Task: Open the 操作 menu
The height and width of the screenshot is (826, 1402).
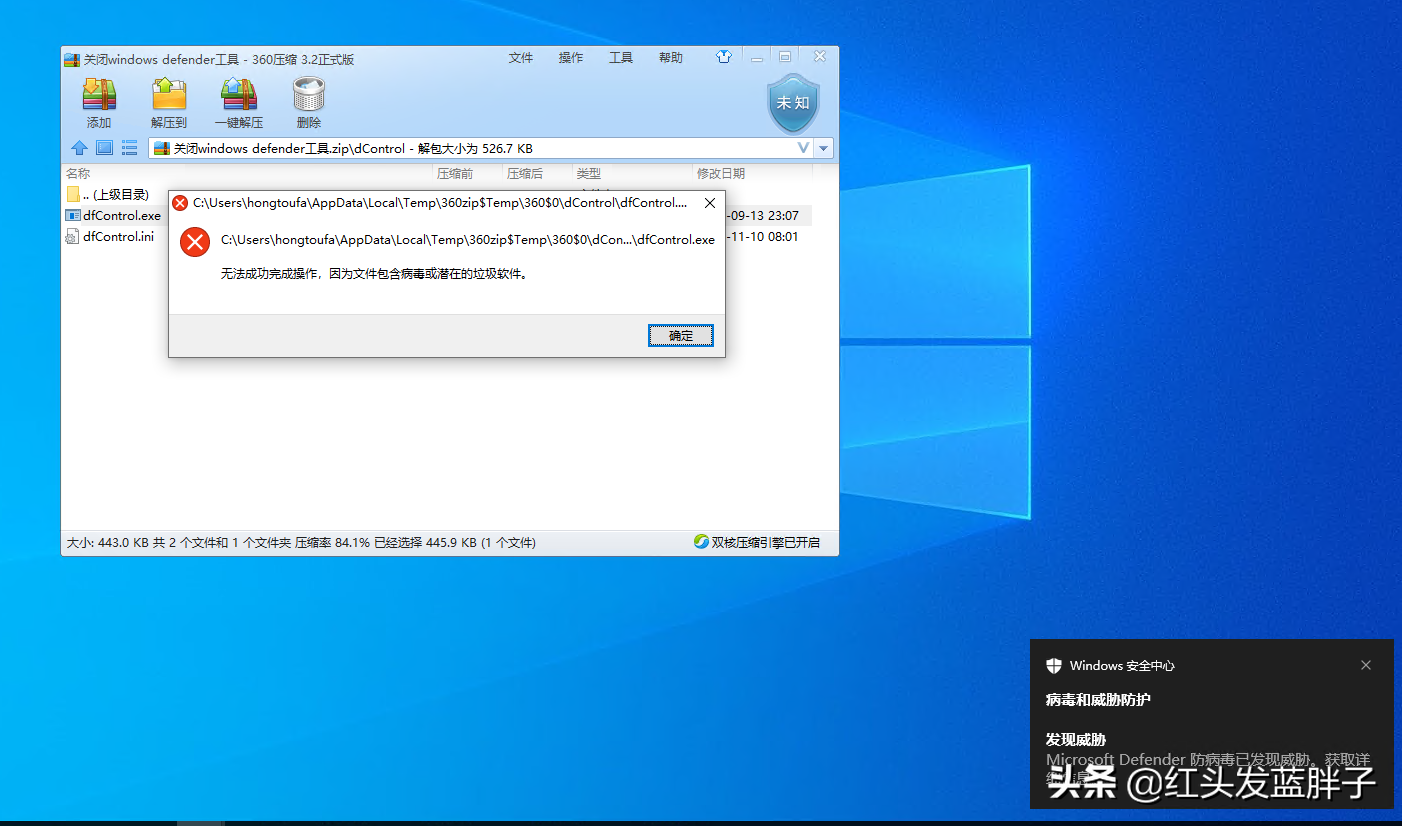Action: (x=571, y=58)
